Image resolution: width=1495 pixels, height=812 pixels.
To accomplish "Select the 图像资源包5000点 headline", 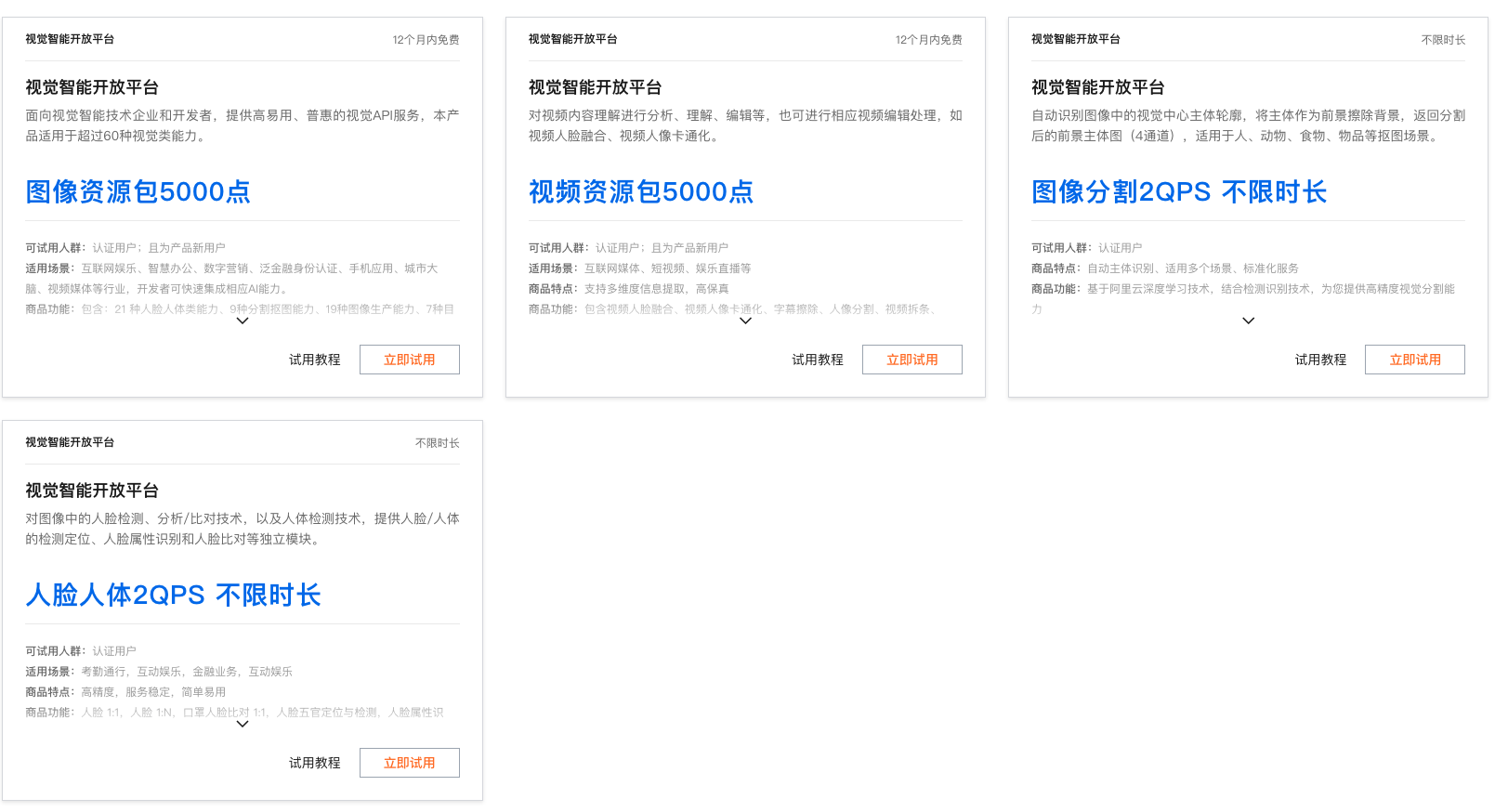I will 138,191.
